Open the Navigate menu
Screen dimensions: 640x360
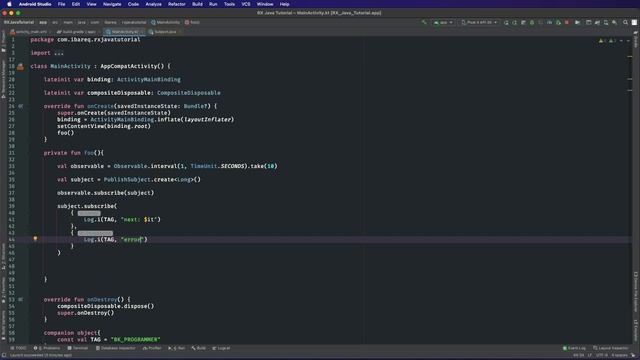point(112,4)
